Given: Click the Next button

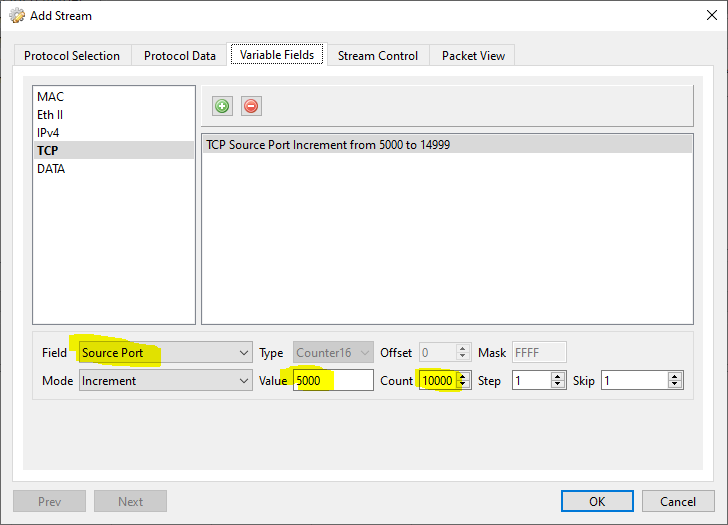Looking at the screenshot, I should coord(130,501).
